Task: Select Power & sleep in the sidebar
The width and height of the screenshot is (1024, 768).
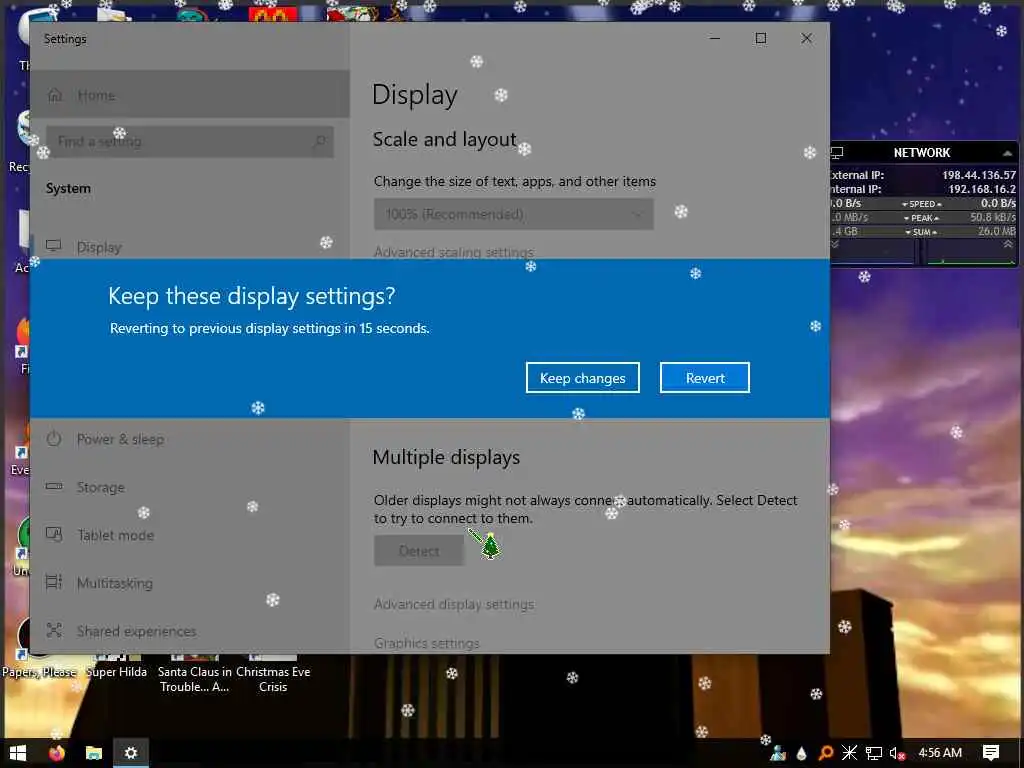Action: click(189, 440)
